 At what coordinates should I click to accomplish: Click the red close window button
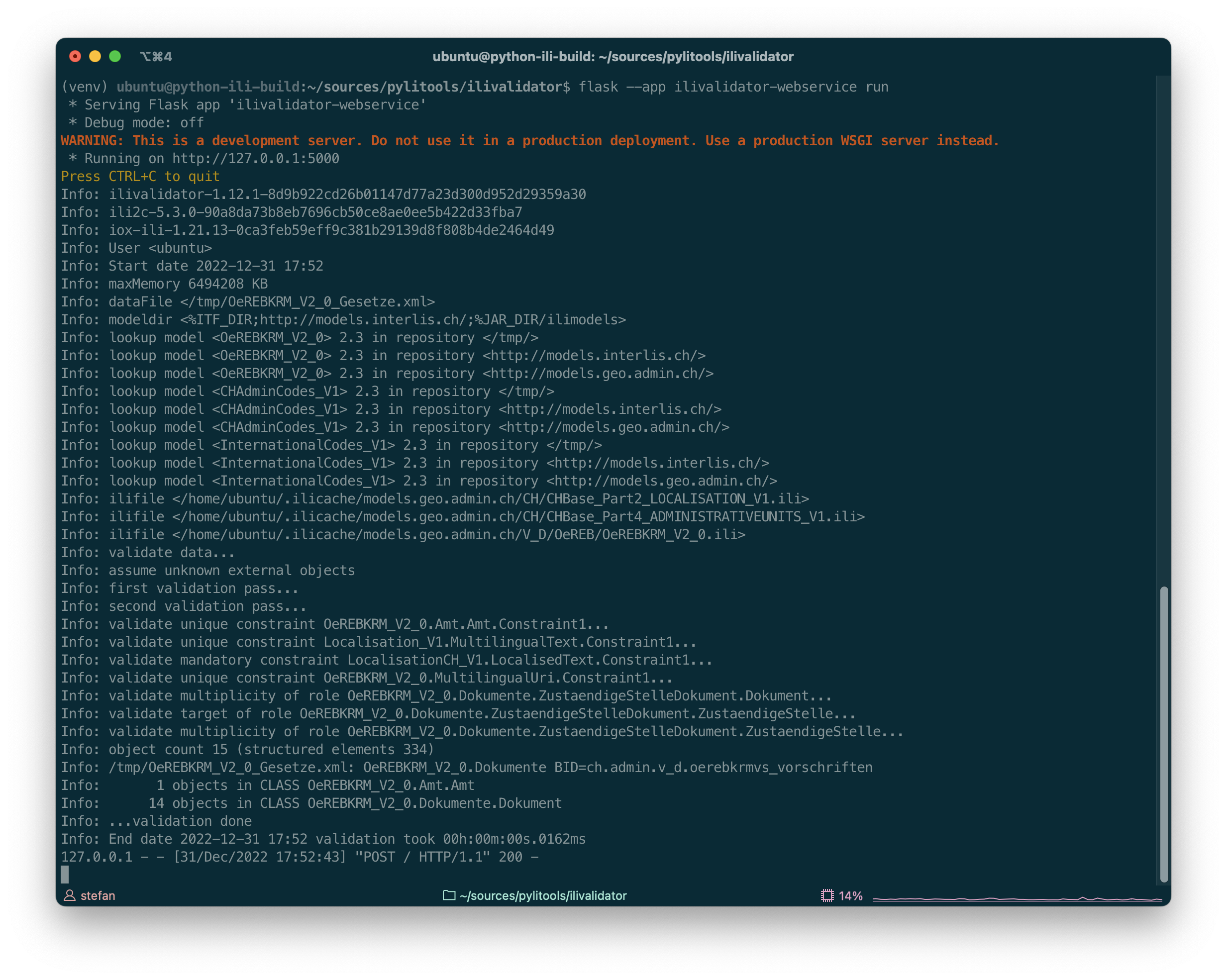(75, 56)
